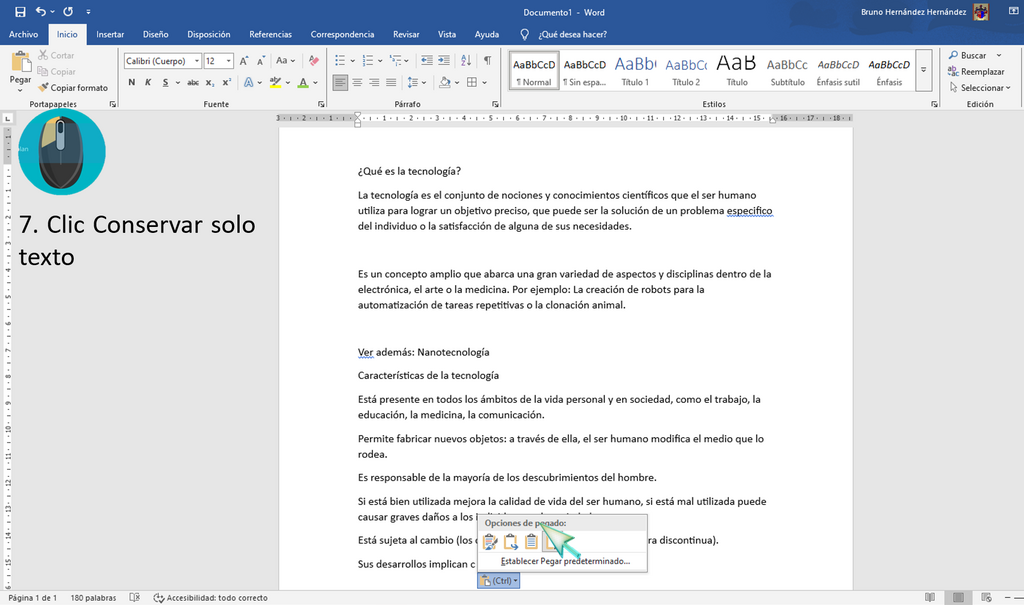Choose Keep Source Formatting paste option
This screenshot has width=1024, height=605.
pos(490,542)
